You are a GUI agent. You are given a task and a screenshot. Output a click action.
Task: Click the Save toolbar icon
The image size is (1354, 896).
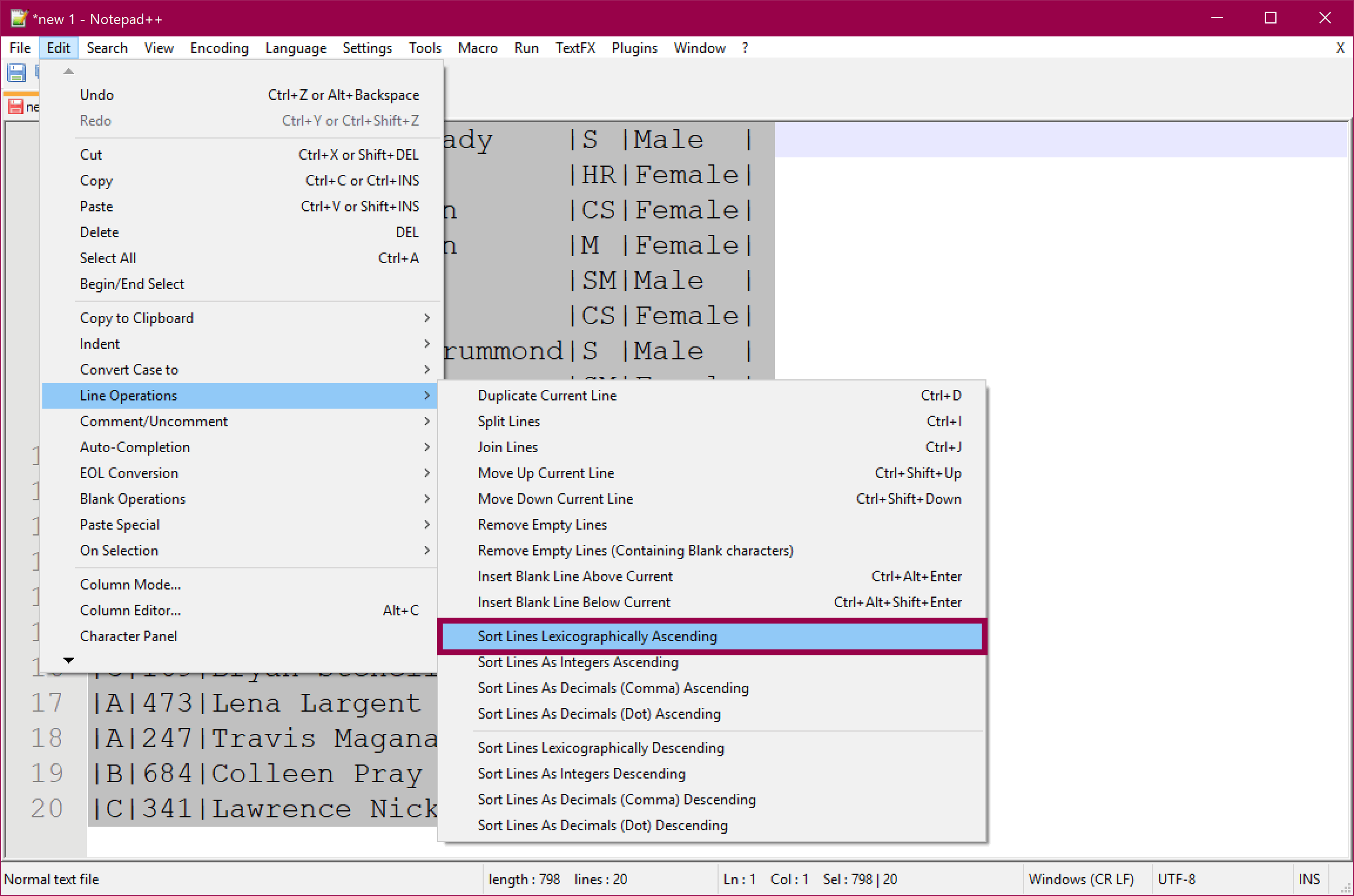16,73
